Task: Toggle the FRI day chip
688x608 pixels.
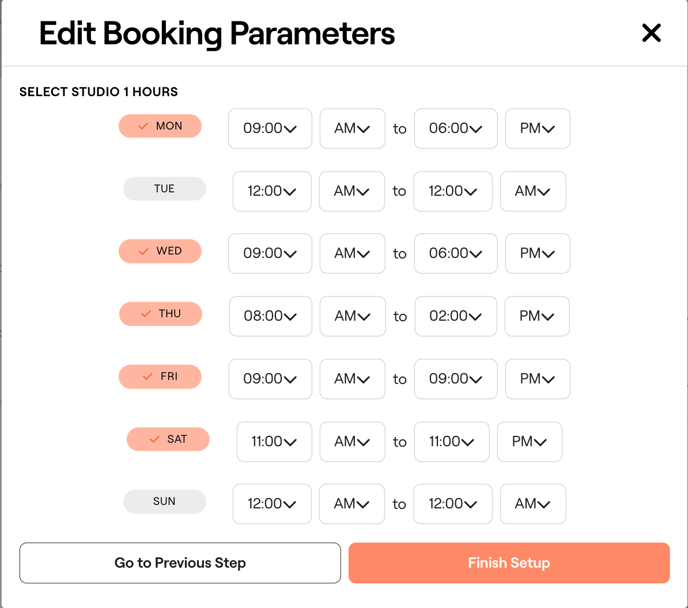Action: (160, 377)
